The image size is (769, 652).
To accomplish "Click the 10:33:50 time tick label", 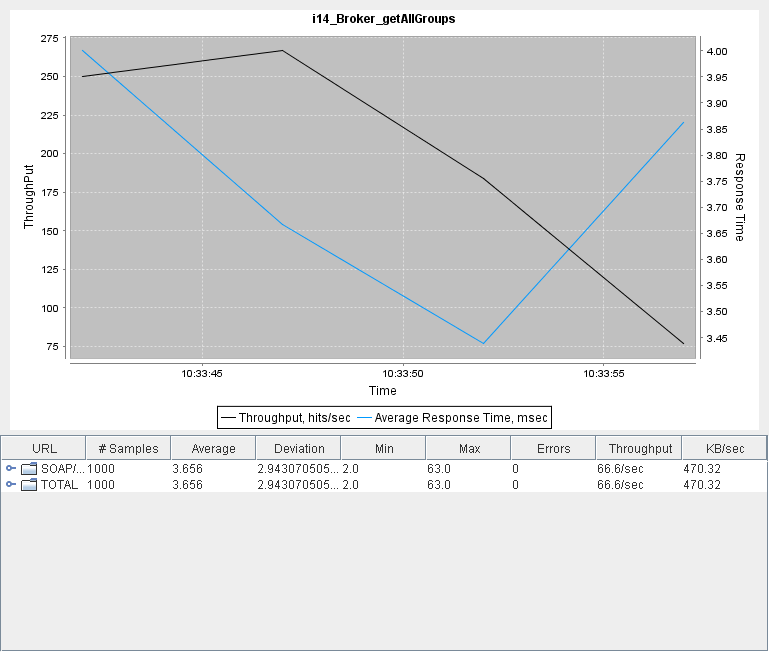I will click(403, 373).
